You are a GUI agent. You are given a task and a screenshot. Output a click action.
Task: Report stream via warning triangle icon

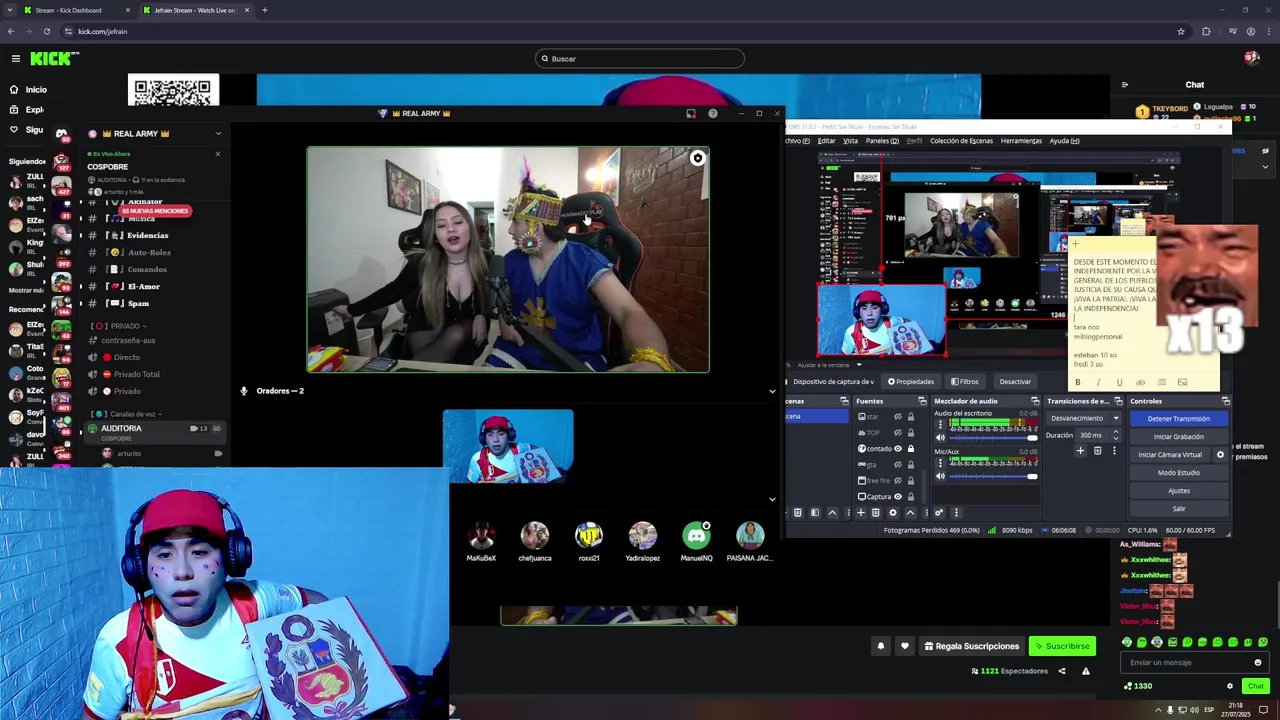pos(1085,671)
